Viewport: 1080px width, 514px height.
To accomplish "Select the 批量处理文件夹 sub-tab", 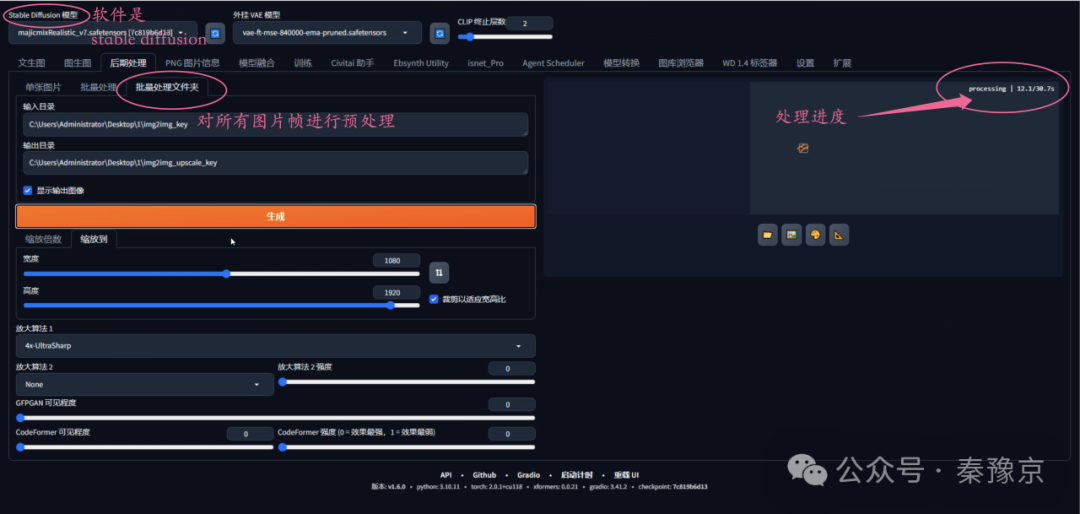I will (x=167, y=88).
